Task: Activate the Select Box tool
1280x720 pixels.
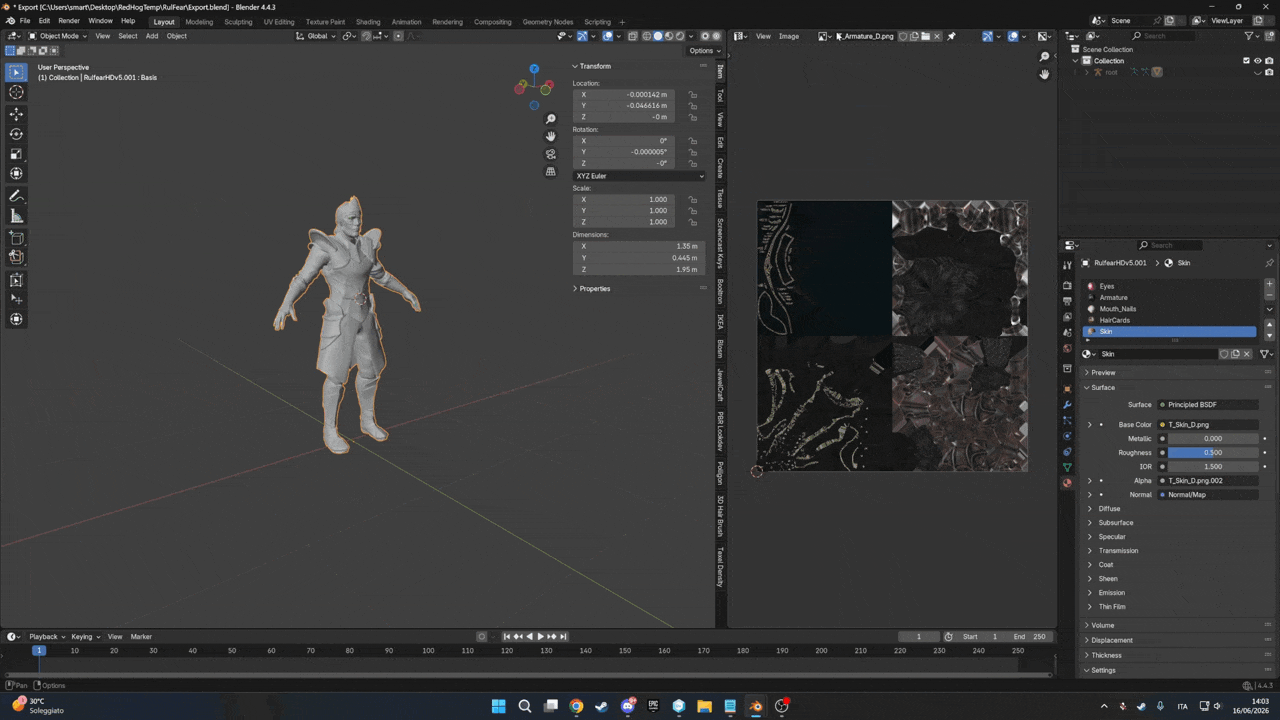Action: tap(16, 72)
